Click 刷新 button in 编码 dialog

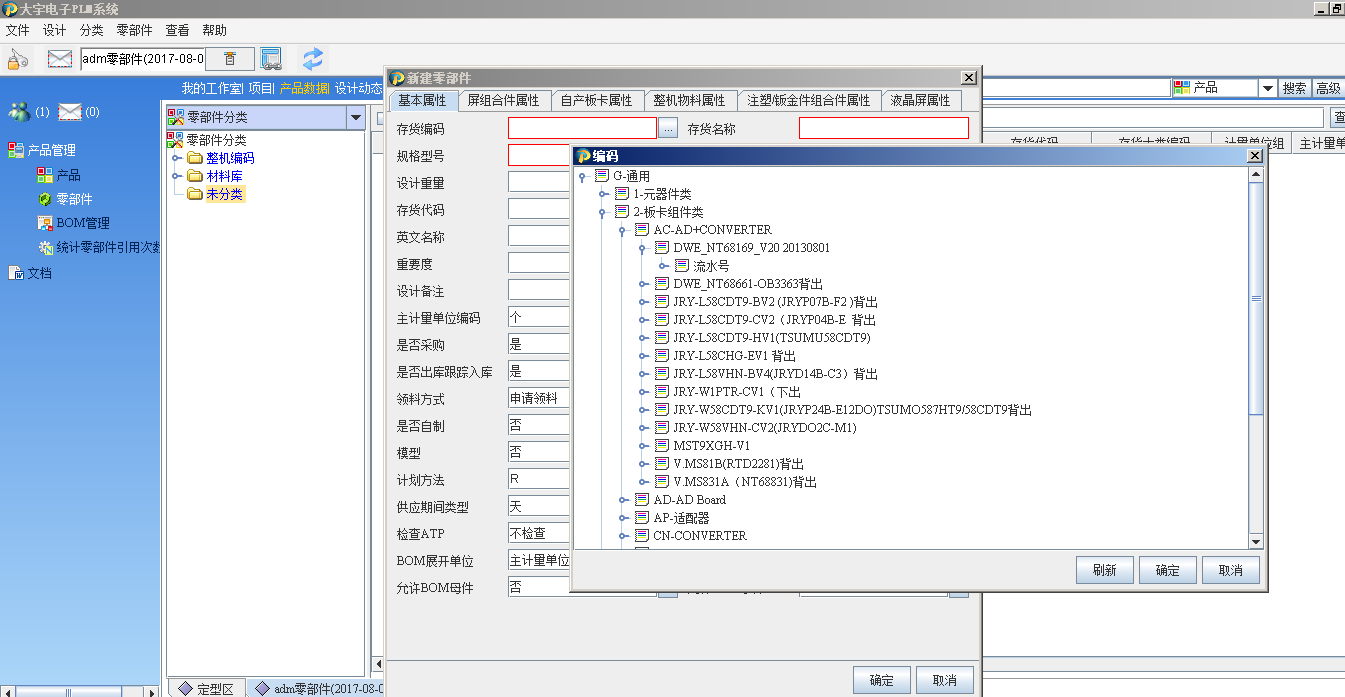tap(1104, 570)
